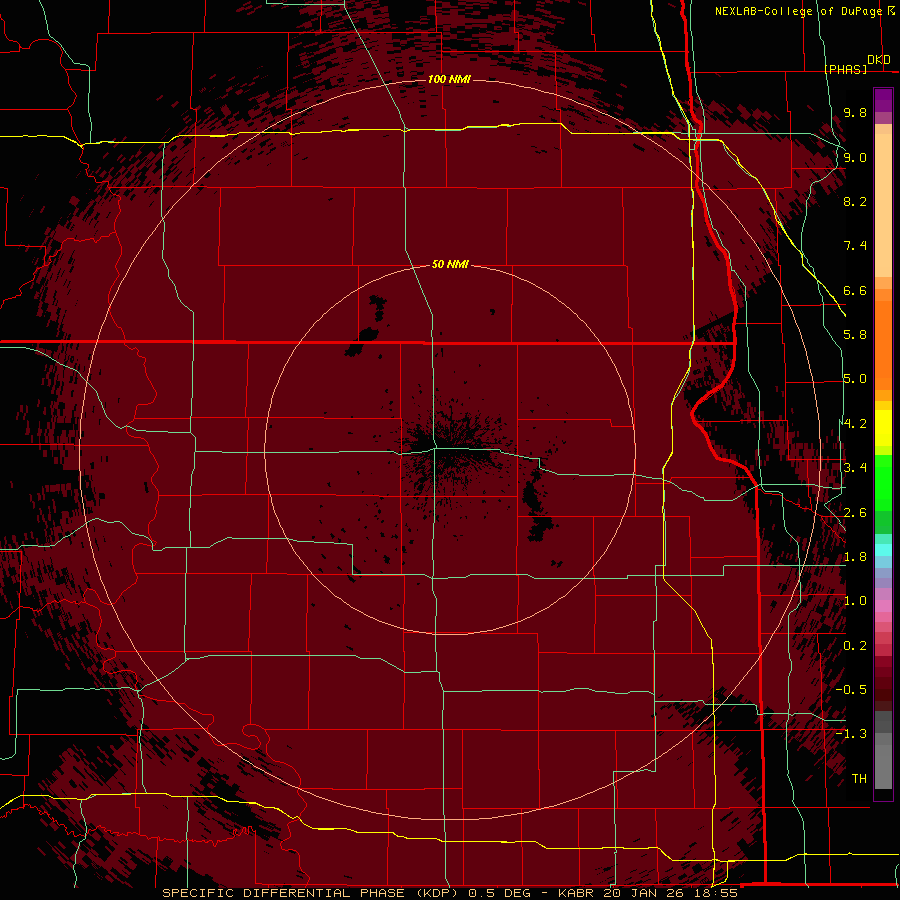Click the 50 NMI range ring label
This screenshot has height=900, width=900.
point(450,264)
